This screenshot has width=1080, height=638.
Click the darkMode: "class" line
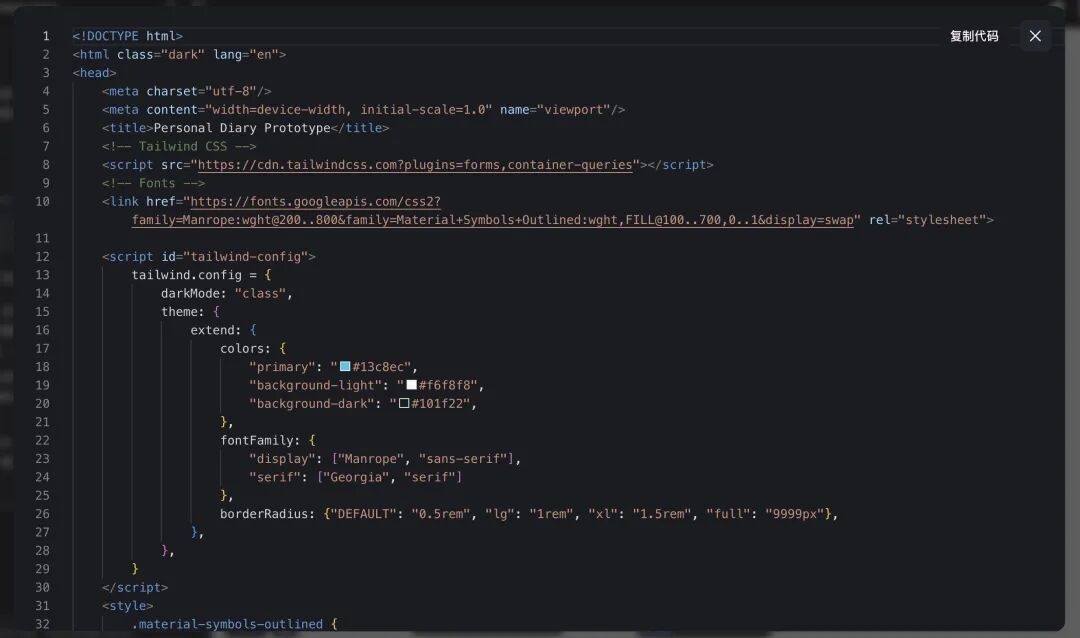227,293
